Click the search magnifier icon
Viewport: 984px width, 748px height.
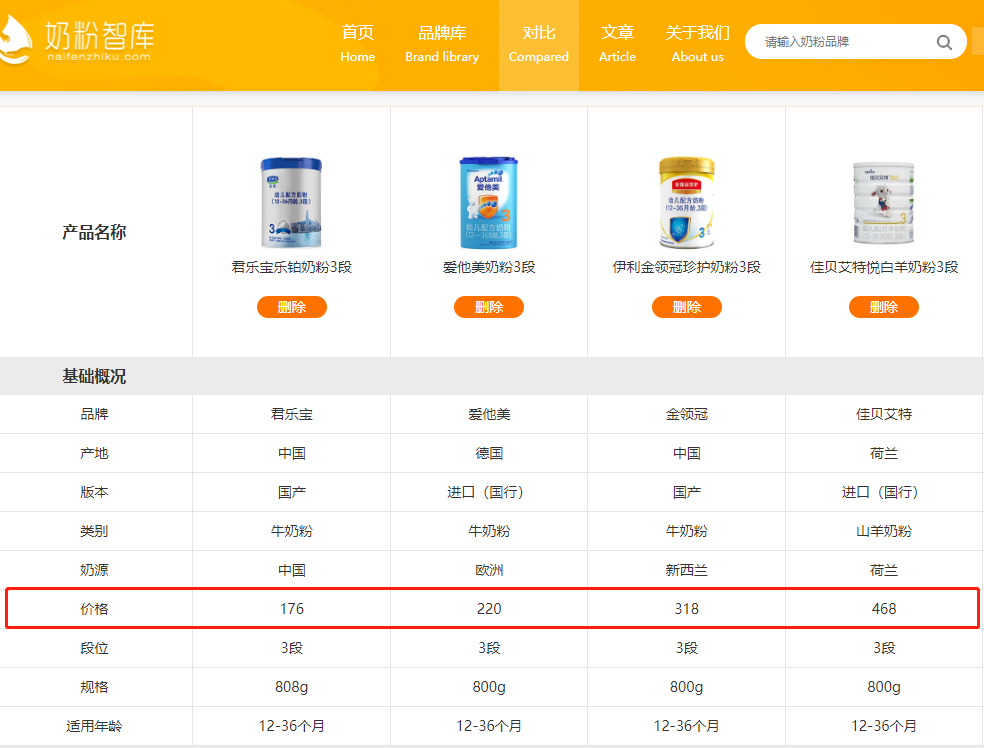click(x=944, y=42)
